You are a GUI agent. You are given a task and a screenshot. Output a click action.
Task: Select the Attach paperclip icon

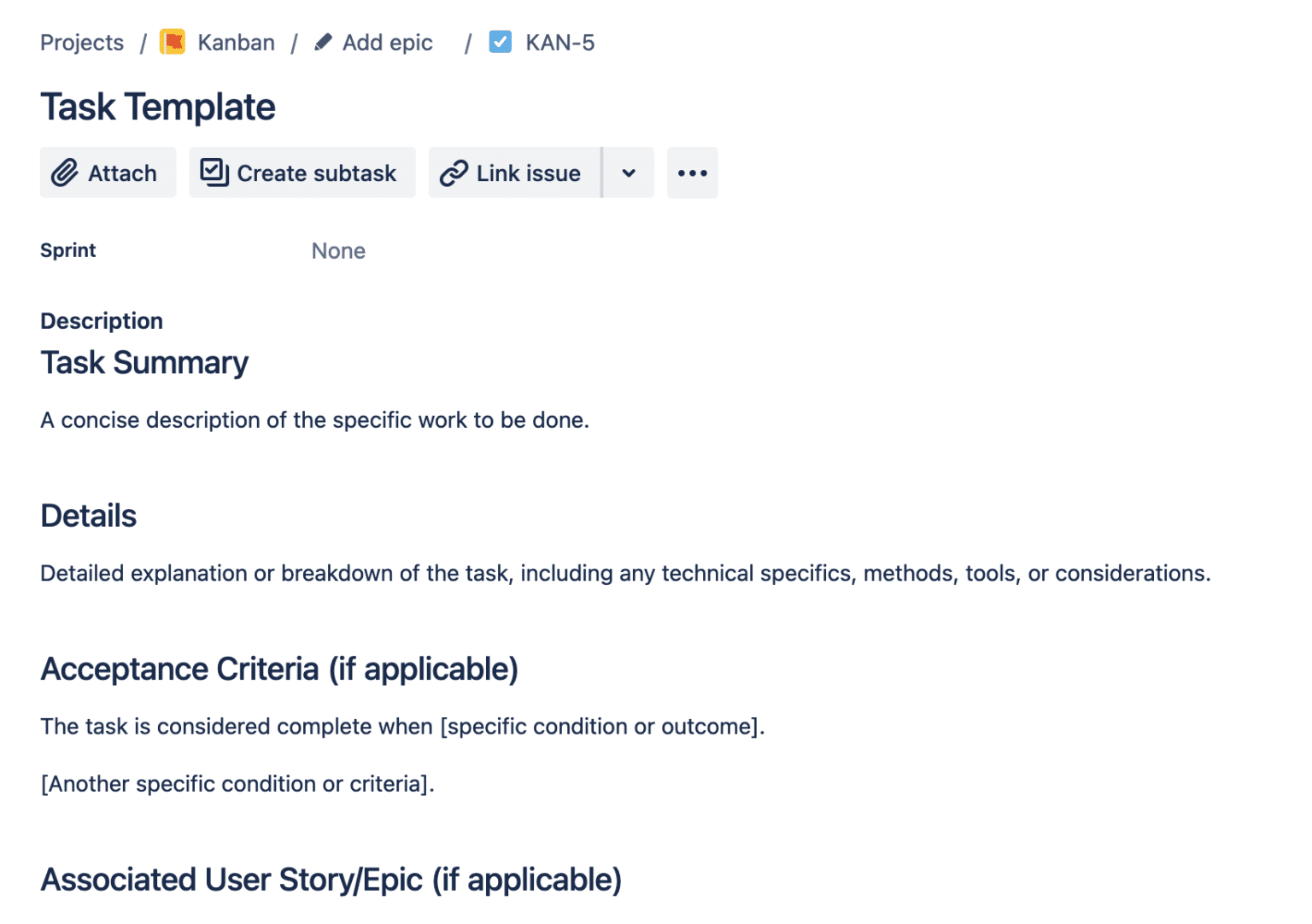[x=65, y=172]
